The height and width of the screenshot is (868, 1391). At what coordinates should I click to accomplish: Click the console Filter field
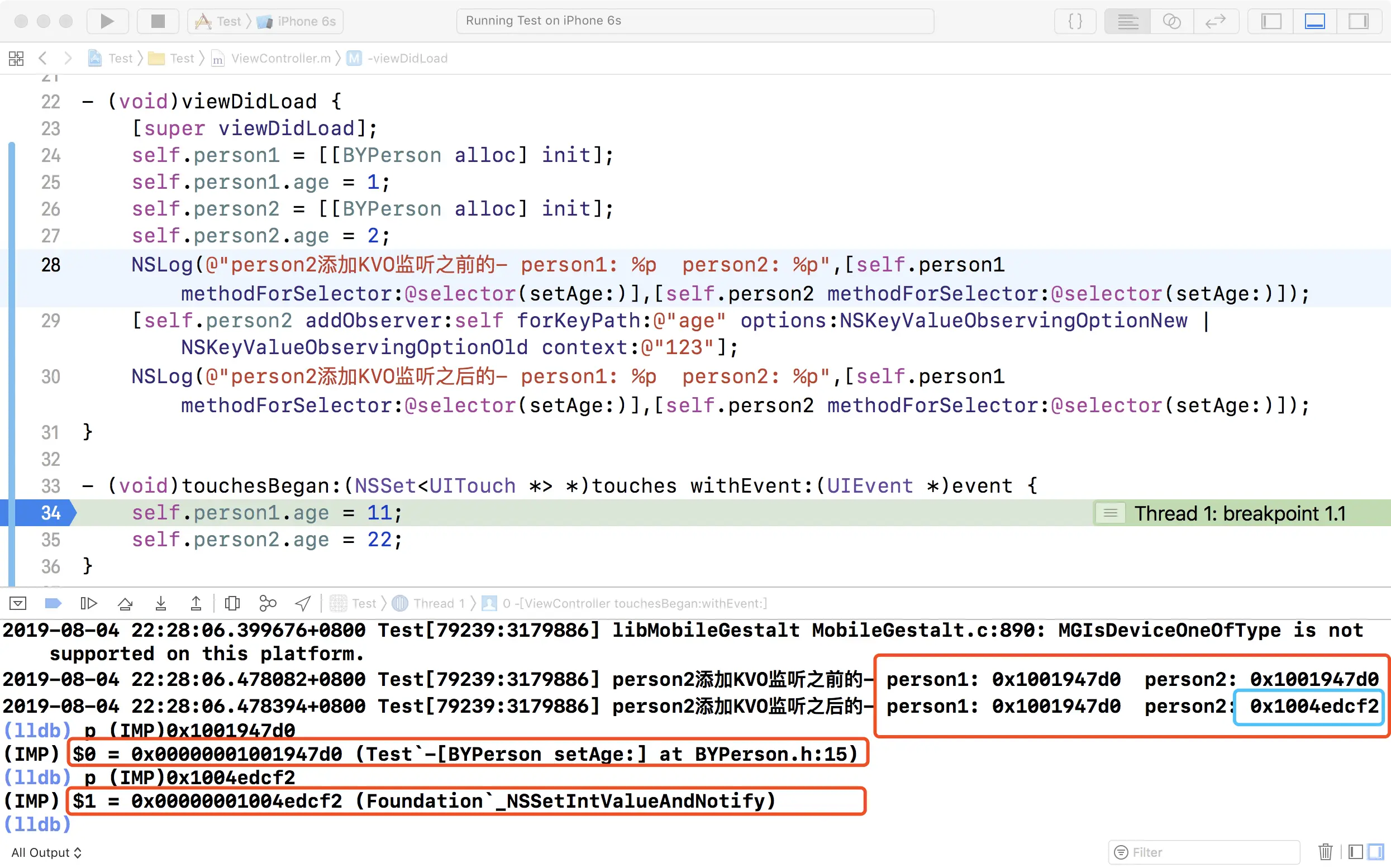[x=1206, y=852]
